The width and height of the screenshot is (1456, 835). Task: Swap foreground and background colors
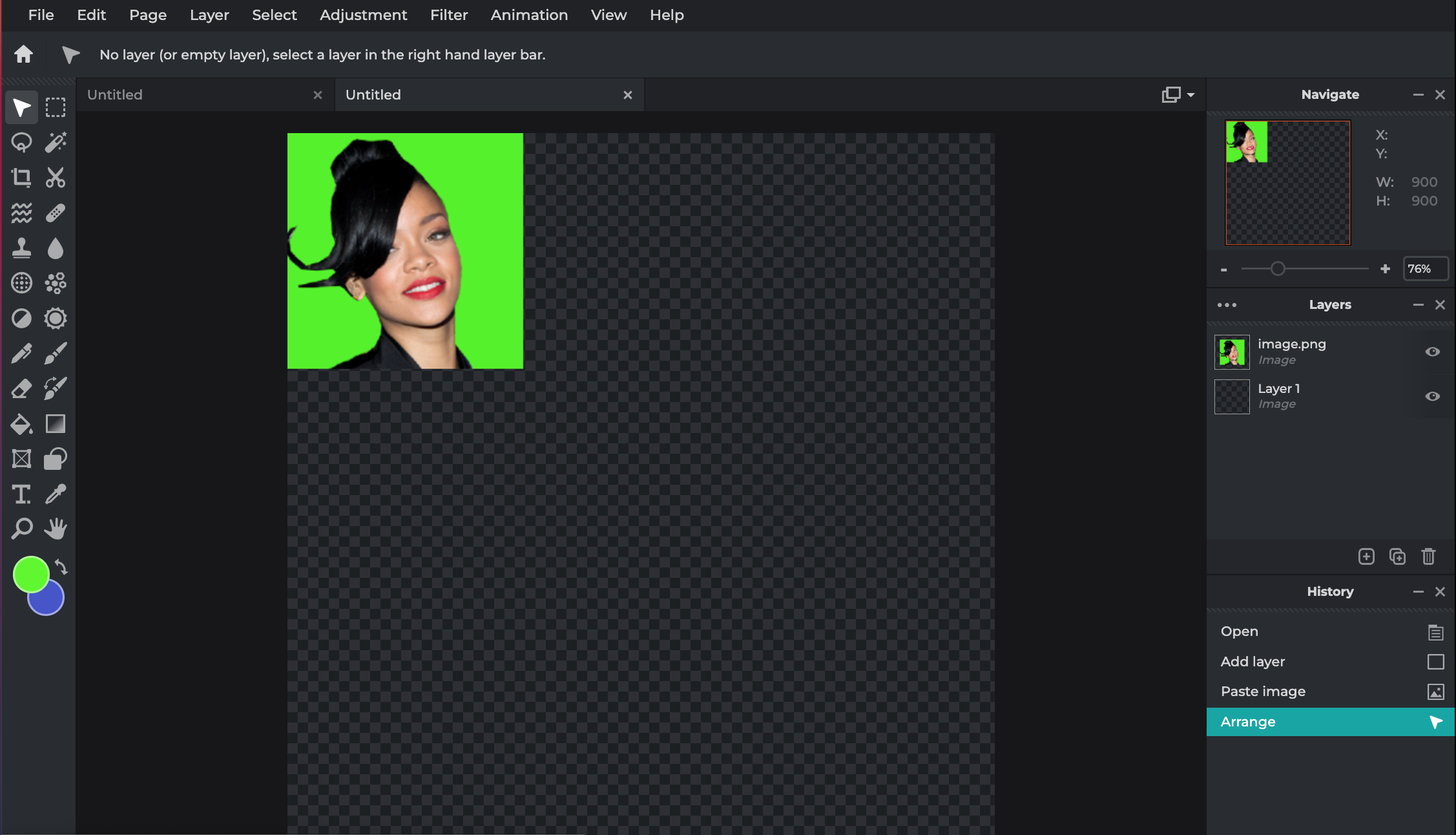point(61,567)
